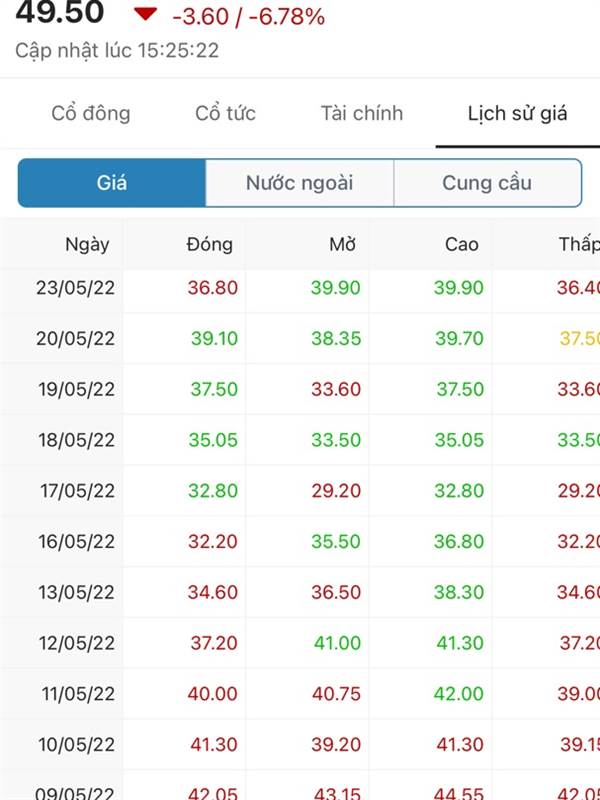600x800 pixels.
Task: Click the Ngày column header
Action: (x=87, y=245)
